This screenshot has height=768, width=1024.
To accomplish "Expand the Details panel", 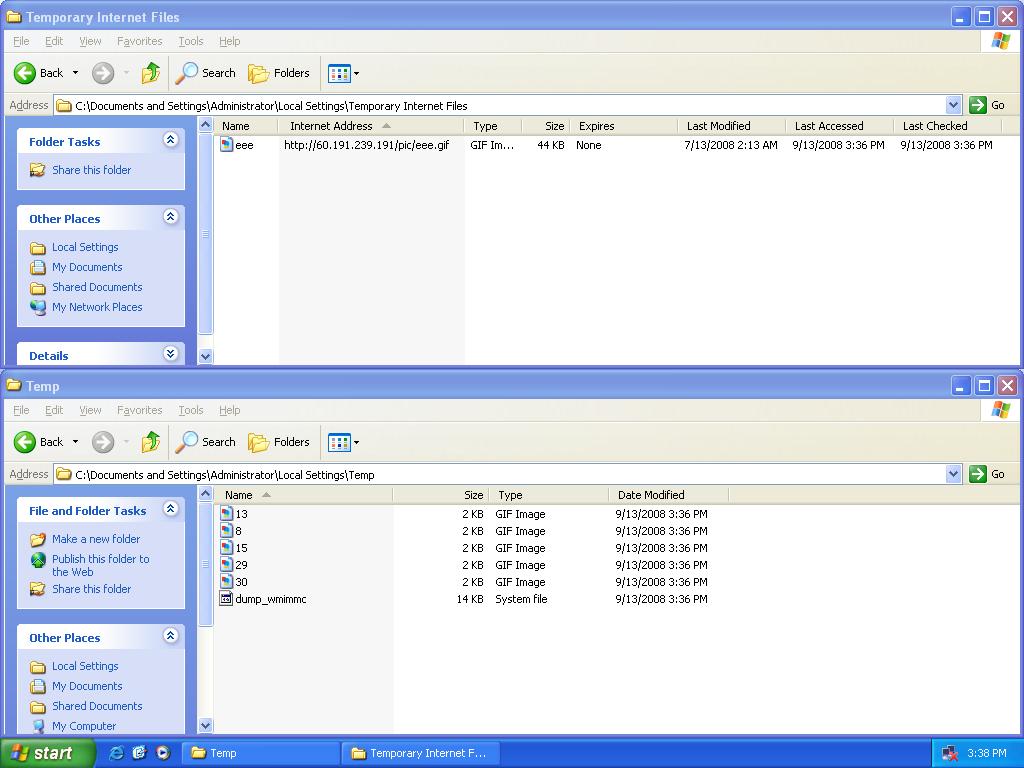I will [x=170, y=355].
